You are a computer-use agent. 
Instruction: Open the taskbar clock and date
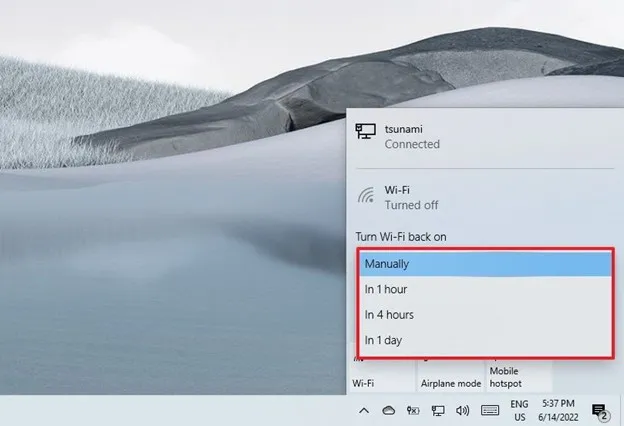pyautogui.click(x=559, y=410)
